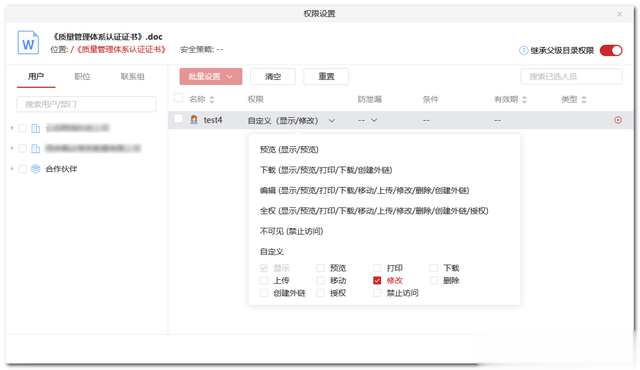Click the first department building icon
640x370 pixels.
pos(36,128)
